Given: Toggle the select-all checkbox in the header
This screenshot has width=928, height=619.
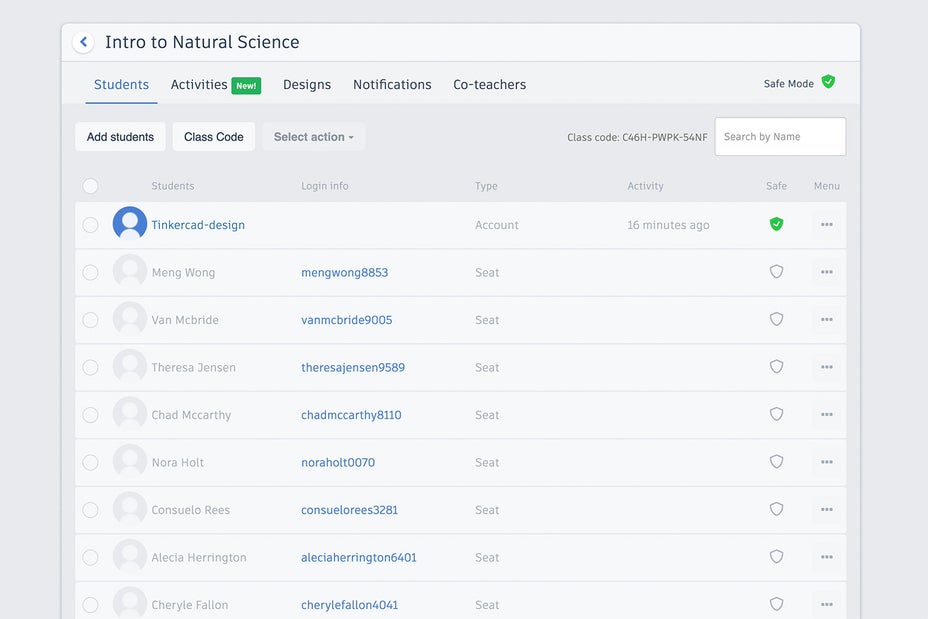Looking at the screenshot, I should [91, 186].
